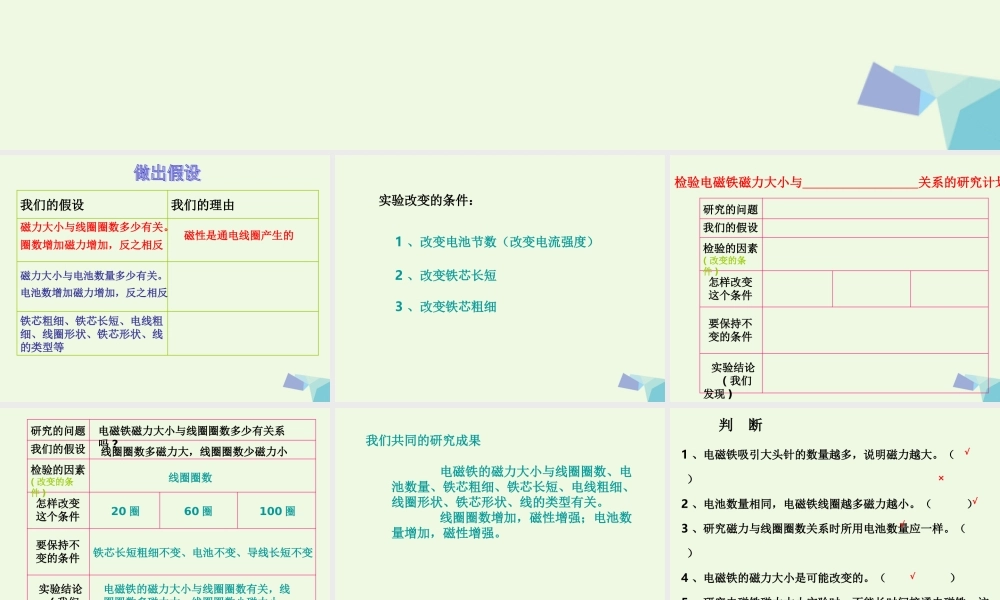Click 研究的问题 label in the empty plan table
This screenshot has width=1000, height=600.
(x=730, y=210)
